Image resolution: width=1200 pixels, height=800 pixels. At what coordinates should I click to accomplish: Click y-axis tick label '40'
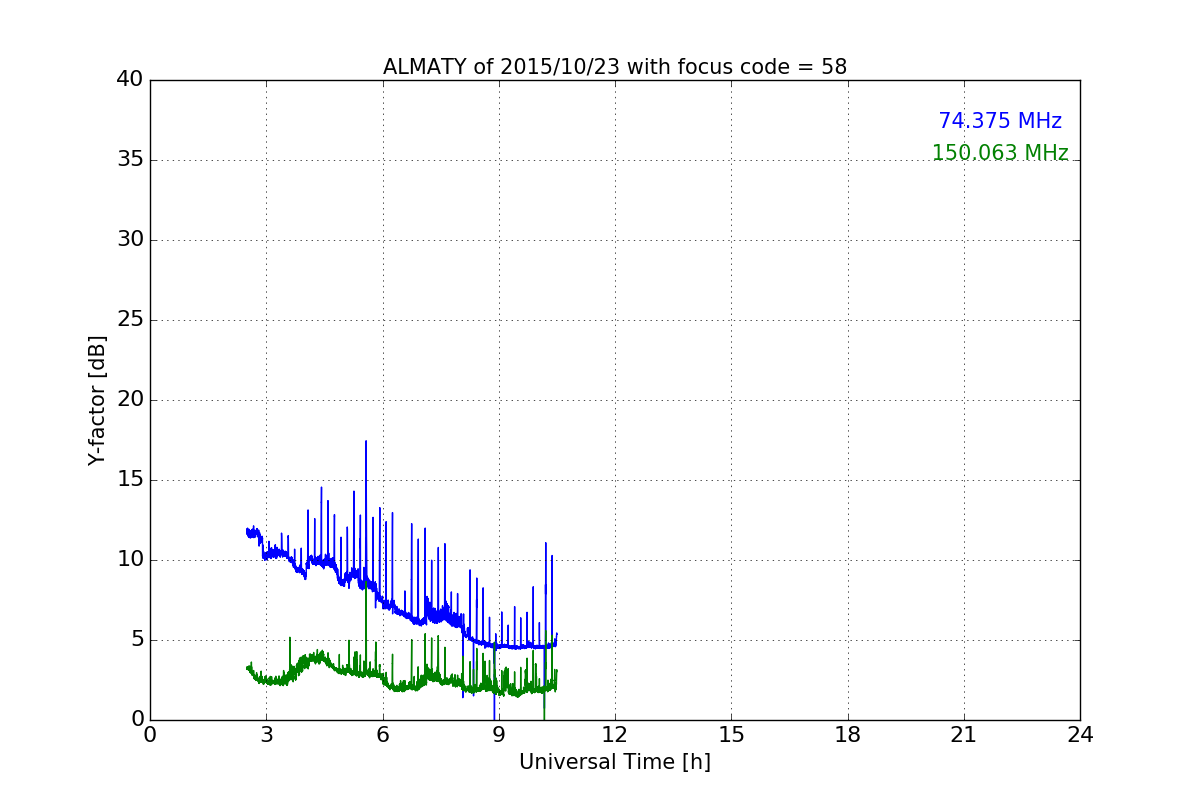tap(130, 80)
